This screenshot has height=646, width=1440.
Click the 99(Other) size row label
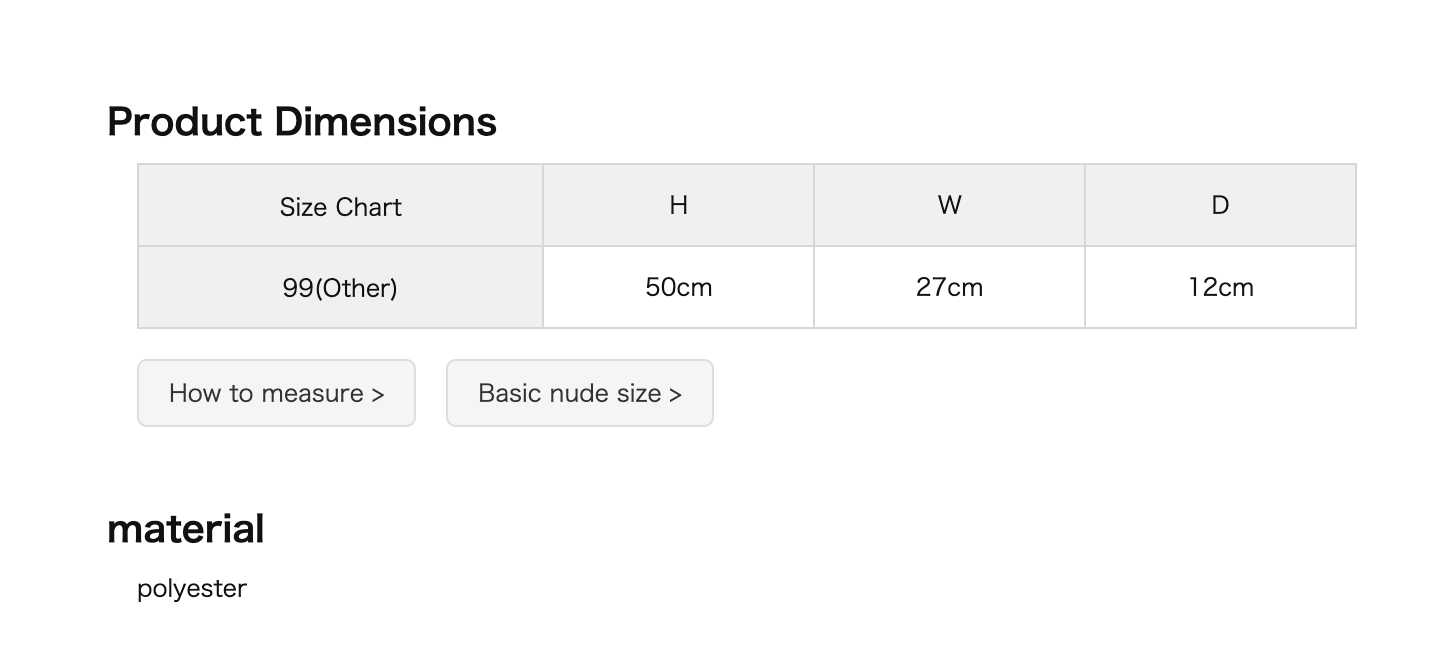(340, 288)
